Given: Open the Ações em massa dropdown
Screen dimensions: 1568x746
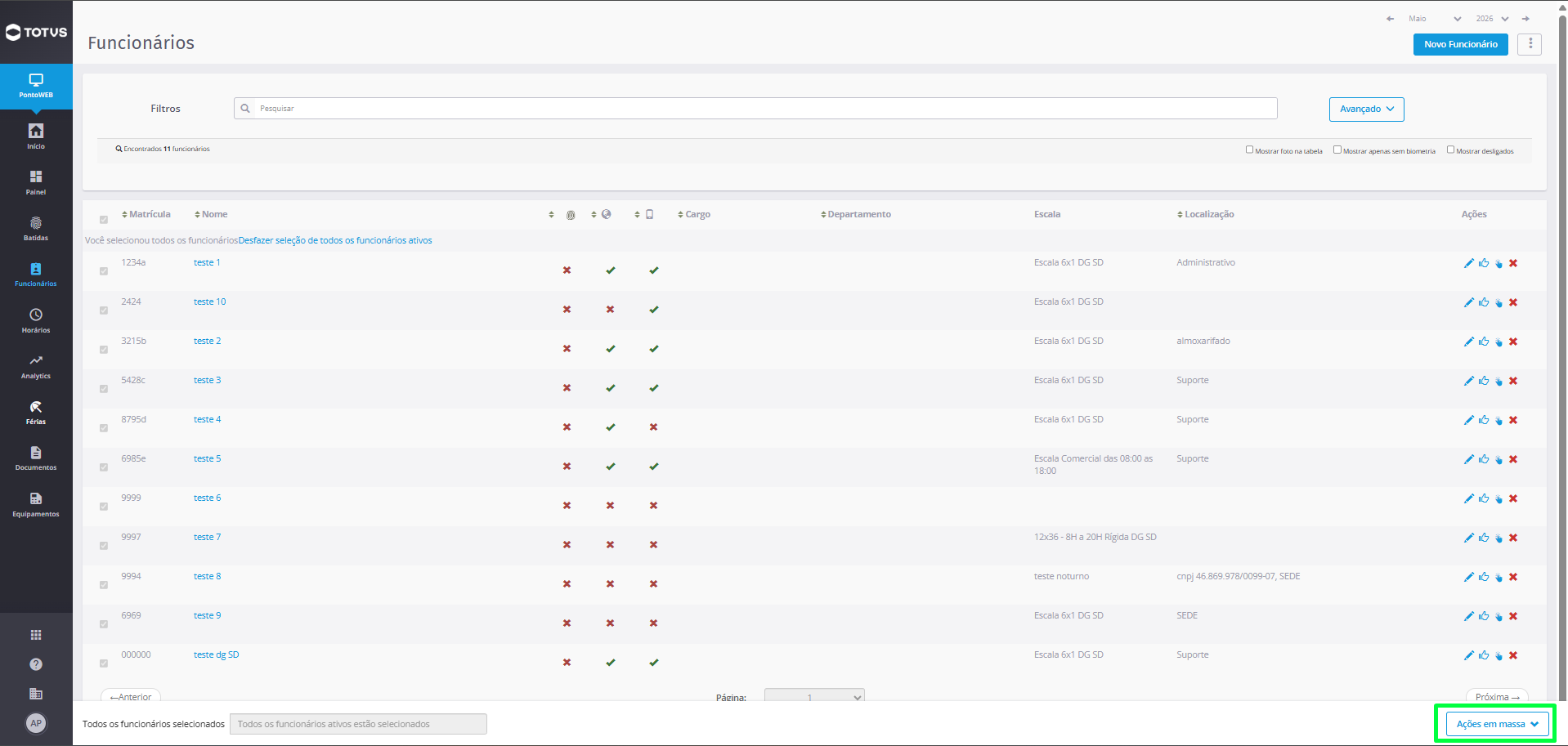Looking at the screenshot, I should pos(1498,724).
